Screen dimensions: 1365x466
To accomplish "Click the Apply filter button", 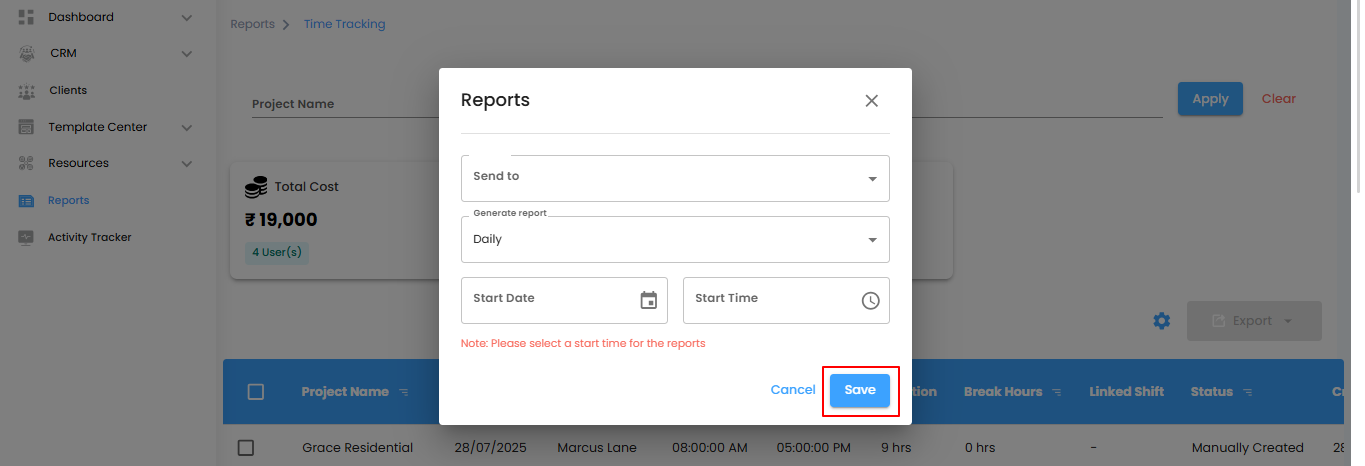I will (1210, 99).
